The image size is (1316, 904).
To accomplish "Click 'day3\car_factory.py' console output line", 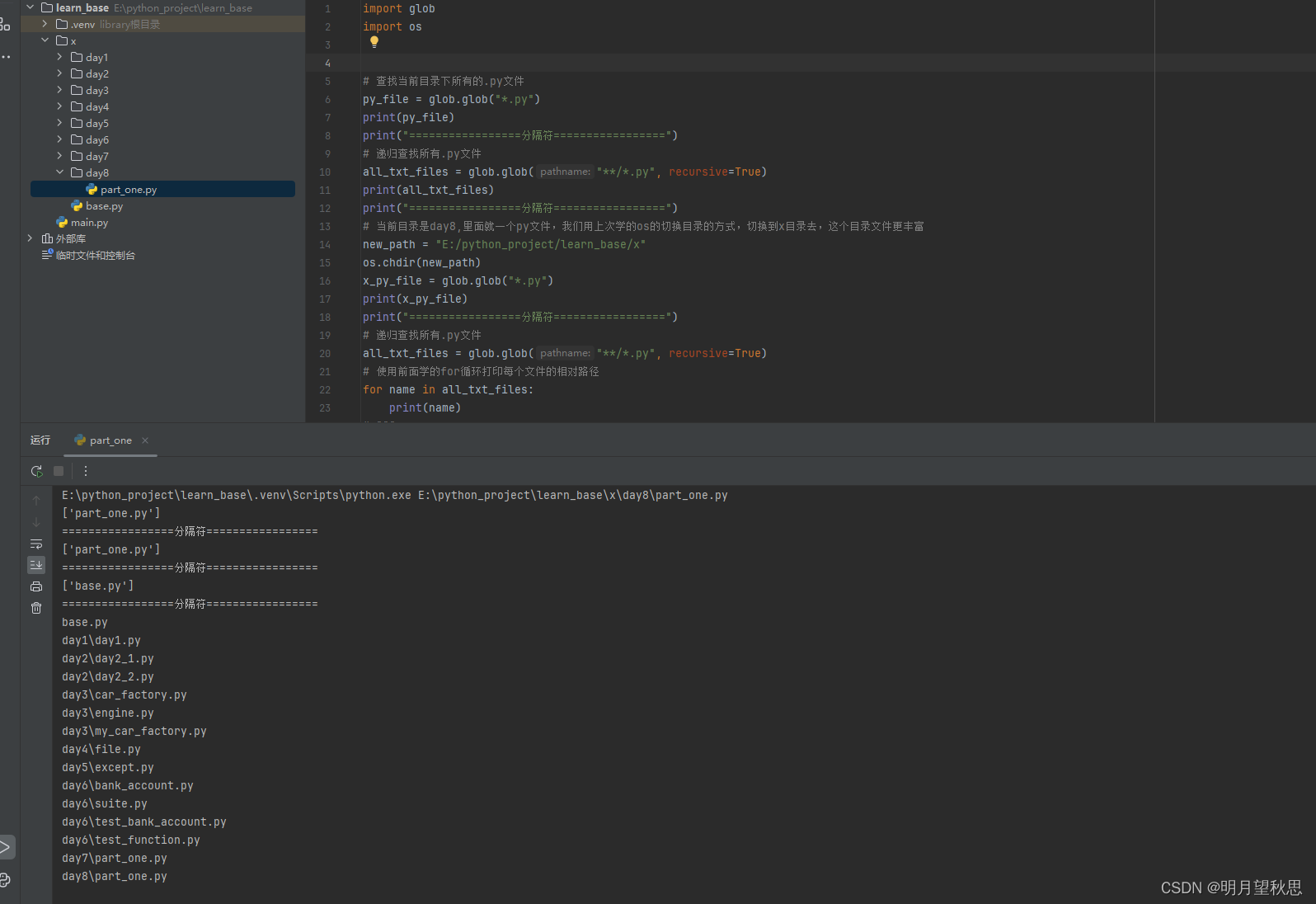I will coord(124,694).
